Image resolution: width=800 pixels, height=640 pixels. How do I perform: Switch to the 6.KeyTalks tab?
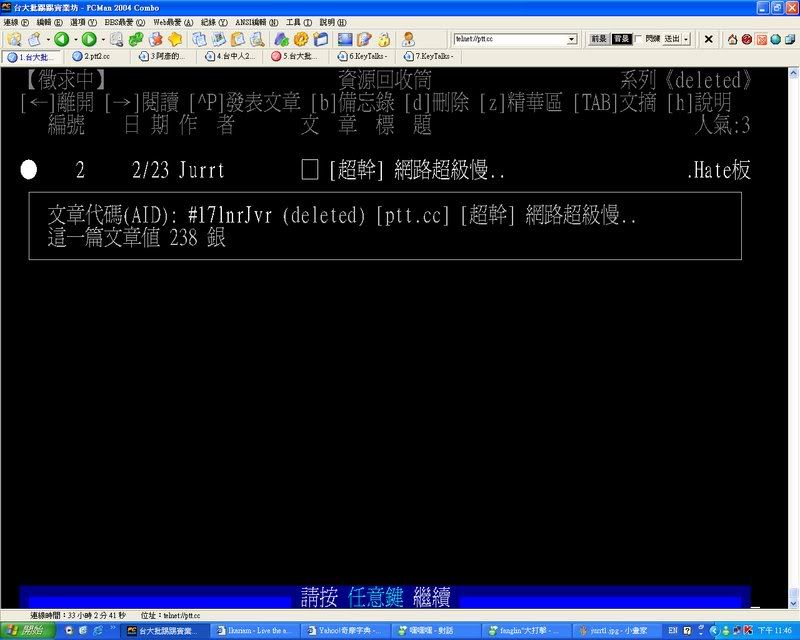[367, 56]
